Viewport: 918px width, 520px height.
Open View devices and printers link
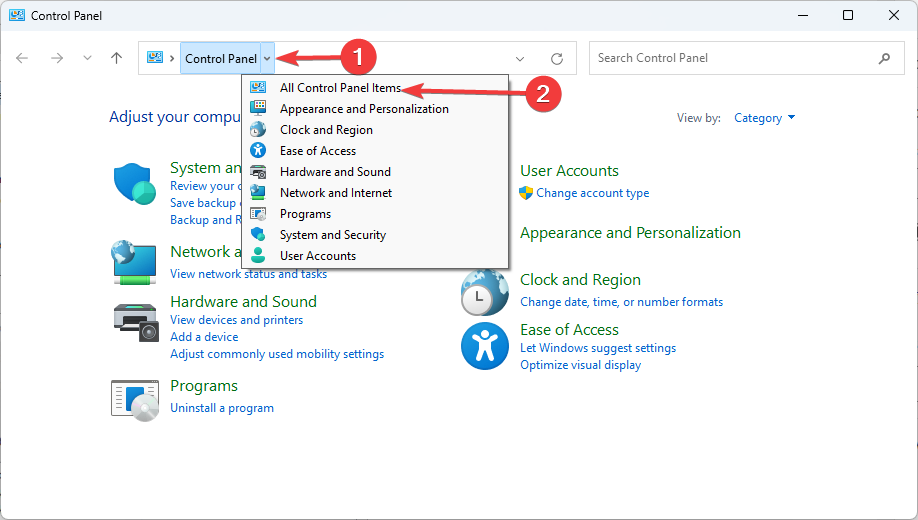point(237,320)
